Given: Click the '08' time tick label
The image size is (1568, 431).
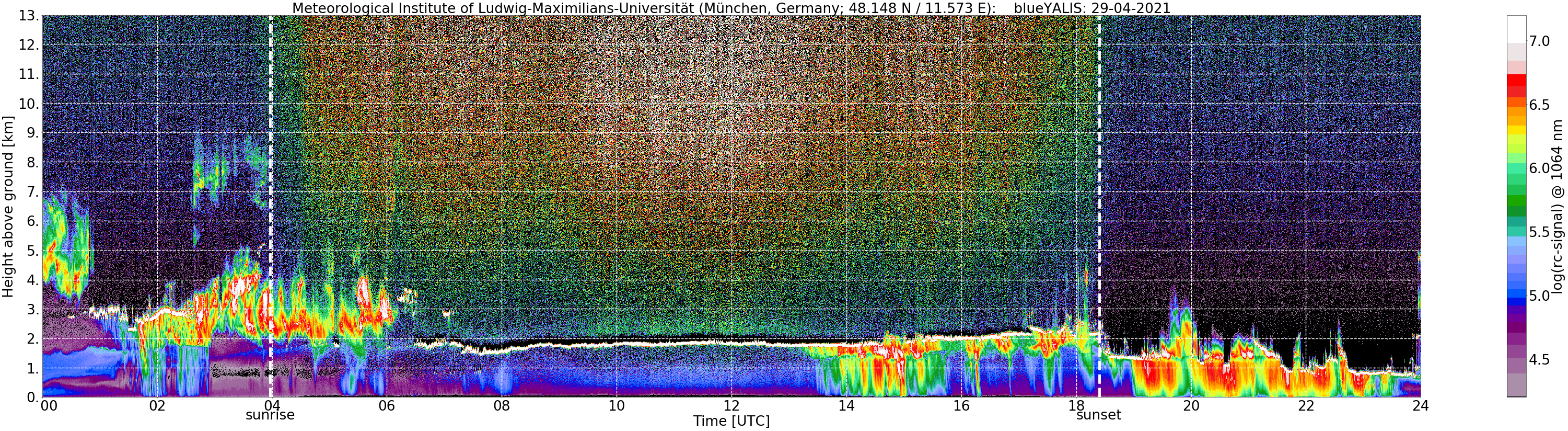Looking at the screenshot, I should [502, 405].
